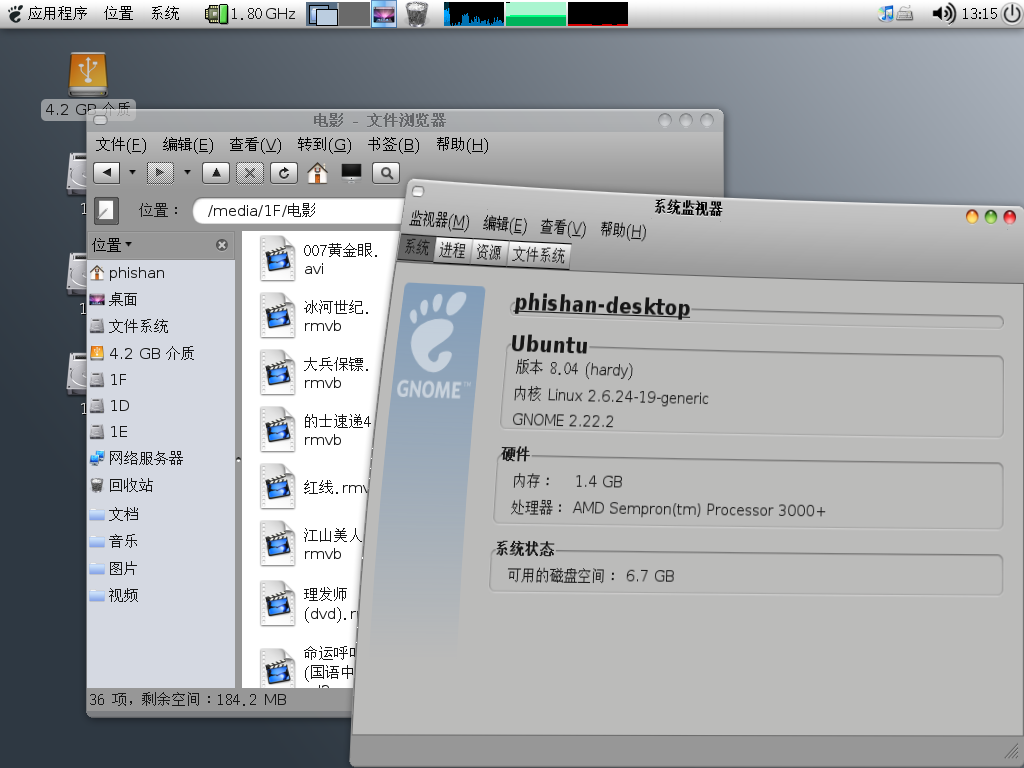The width and height of the screenshot is (1024, 768).
Task: Select the 文档 bookmark in the sidebar
Action: coord(114,514)
